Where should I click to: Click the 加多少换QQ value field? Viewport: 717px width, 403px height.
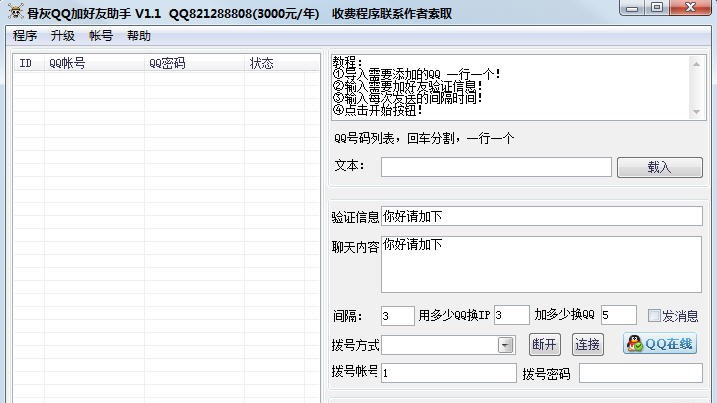point(619,315)
